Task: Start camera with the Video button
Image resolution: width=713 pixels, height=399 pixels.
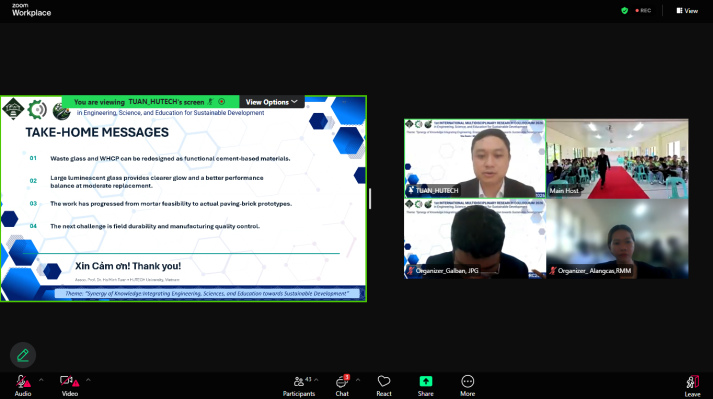Action: click(x=70, y=385)
